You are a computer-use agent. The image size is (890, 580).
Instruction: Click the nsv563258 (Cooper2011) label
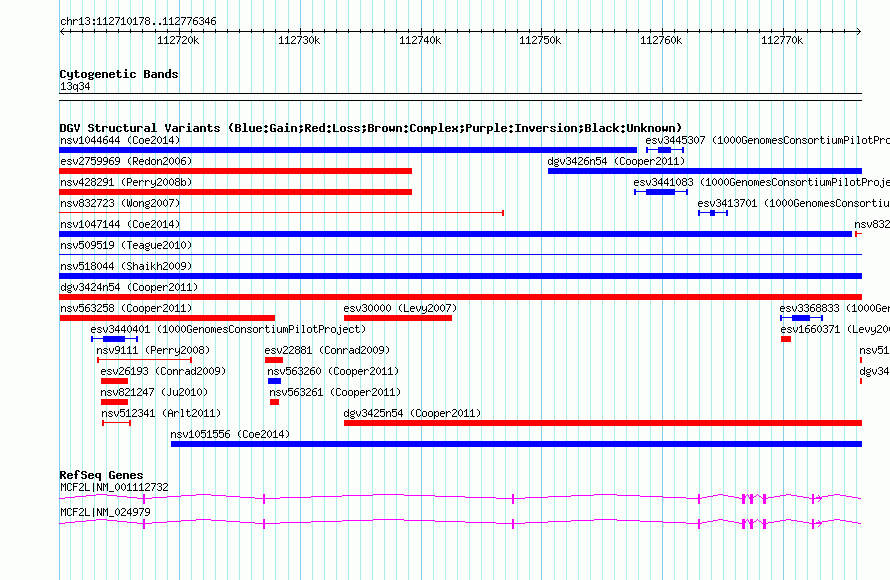(126, 308)
